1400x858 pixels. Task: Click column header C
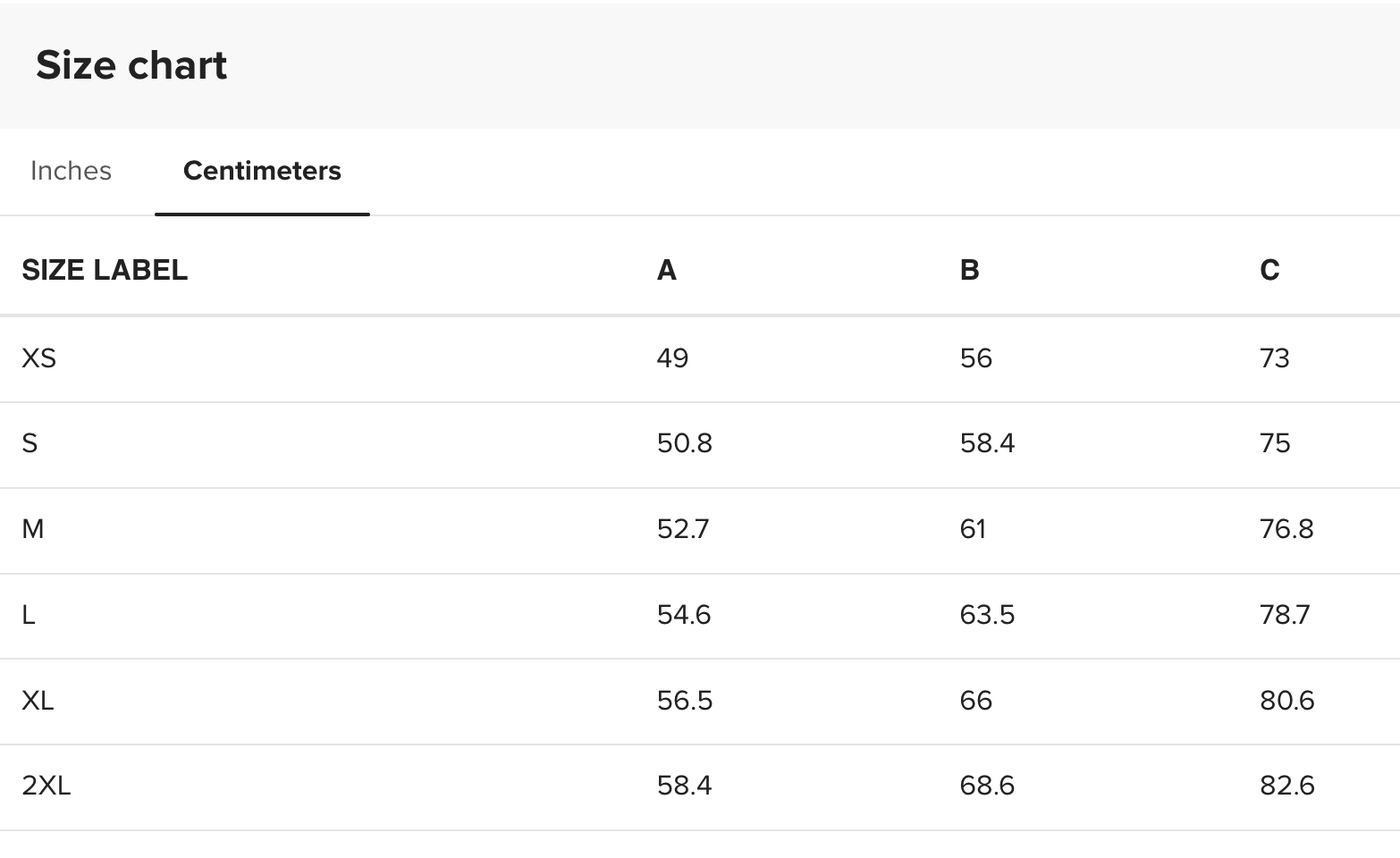click(x=1269, y=270)
